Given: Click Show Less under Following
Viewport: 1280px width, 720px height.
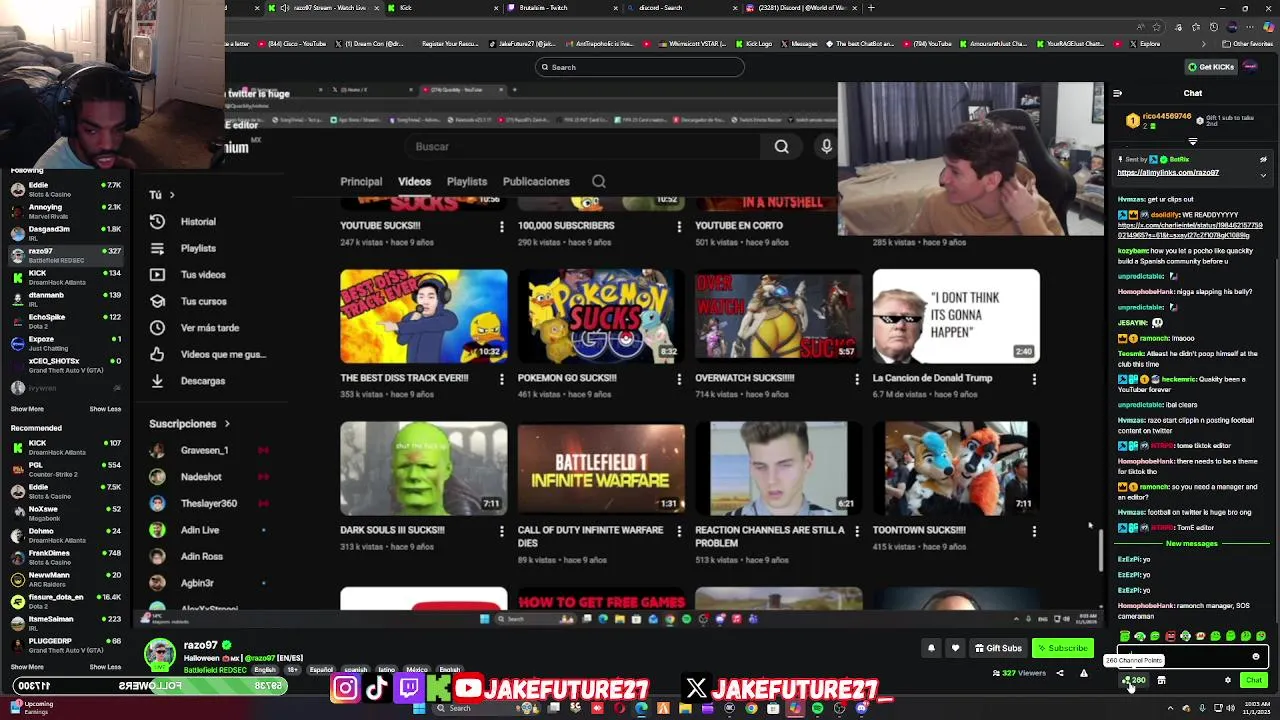Looking at the screenshot, I should pyautogui.click(x=105, y=409).
